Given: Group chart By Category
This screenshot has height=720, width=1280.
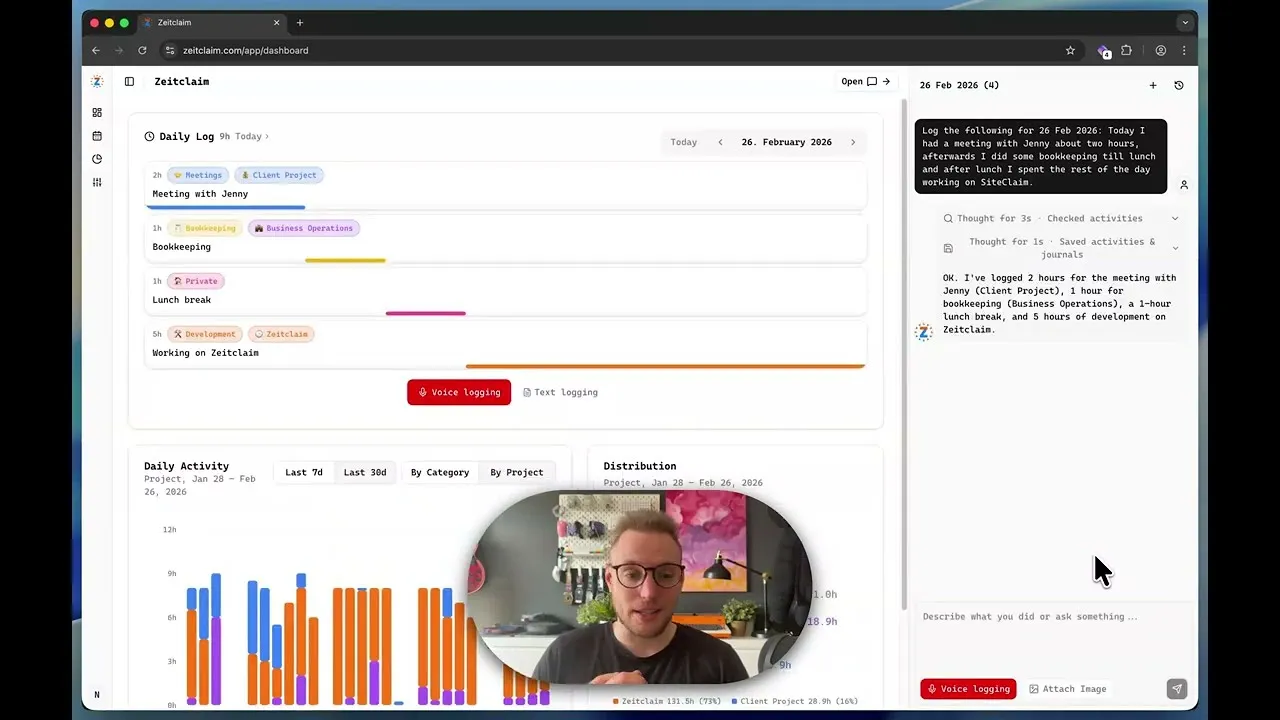Looking at the screenshot, I should coord(440,473).
